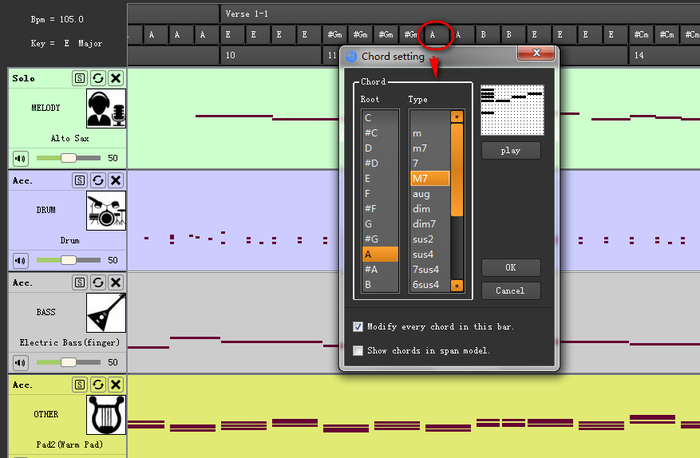
Task: Mute the BASS track speaker icon
Action: pyautogui.click(x=20, y=362)
